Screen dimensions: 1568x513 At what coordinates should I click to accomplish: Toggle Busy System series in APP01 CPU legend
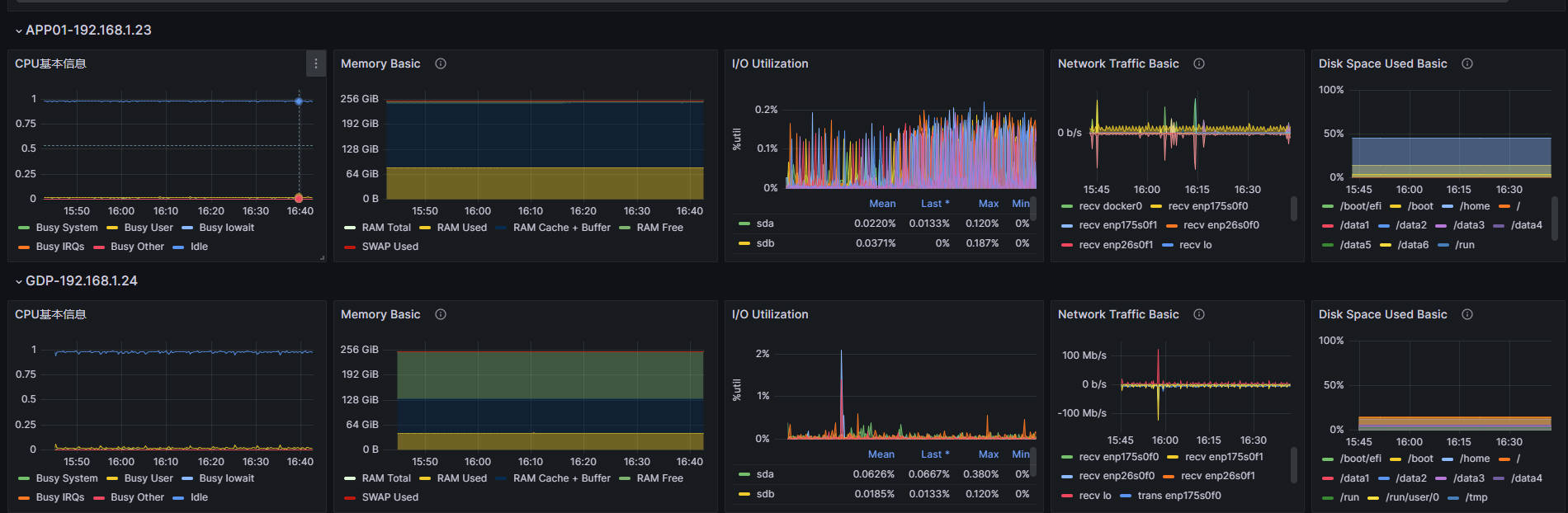(x=67, y=228)
